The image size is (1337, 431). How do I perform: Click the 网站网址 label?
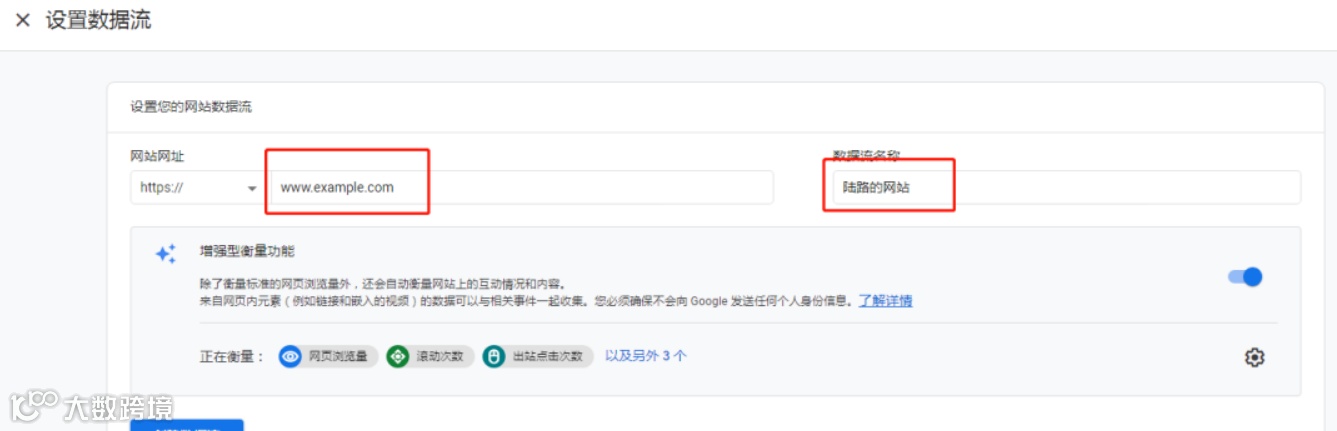coord(157,156)
